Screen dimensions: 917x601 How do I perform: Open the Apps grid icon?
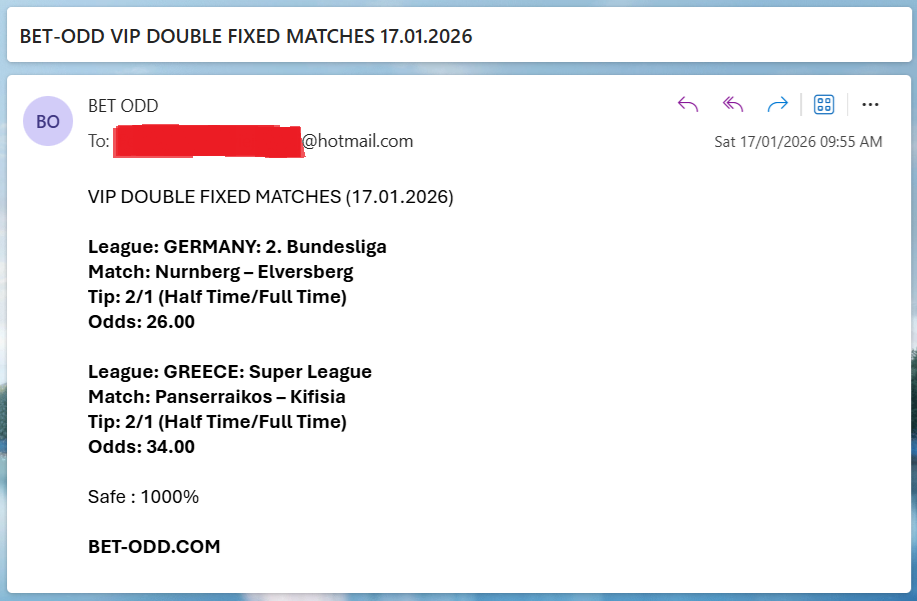(x=824, y=105)
